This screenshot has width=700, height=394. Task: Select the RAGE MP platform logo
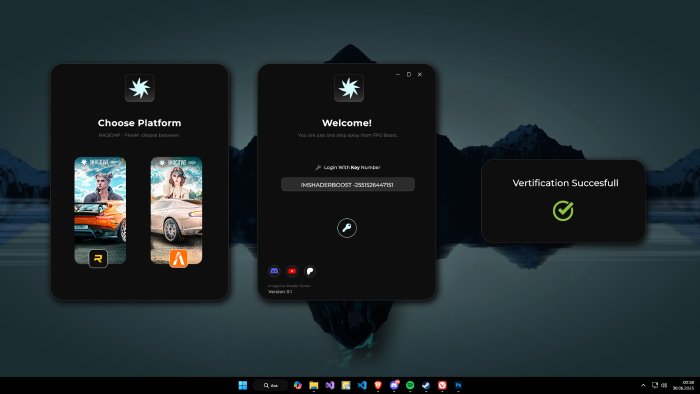98,258
